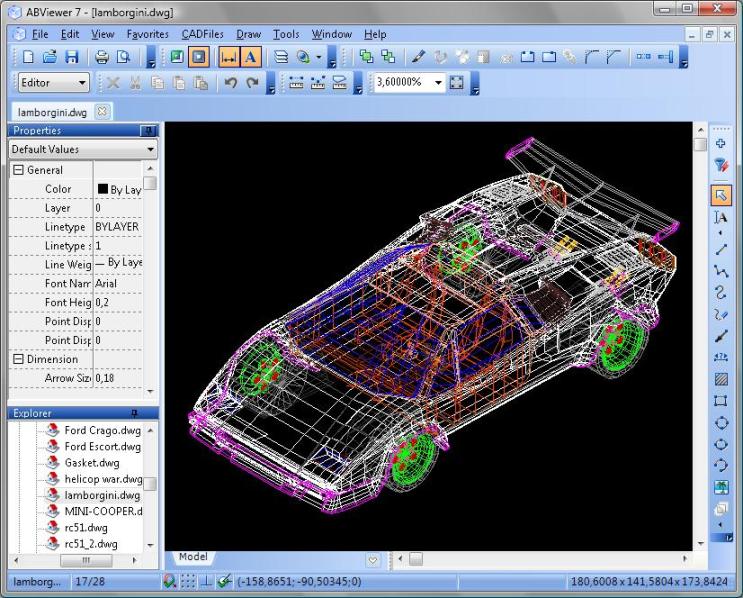Open the Editor mode dropdown
The height and width of the screenshot is (598, 743).
click(54, 83)
